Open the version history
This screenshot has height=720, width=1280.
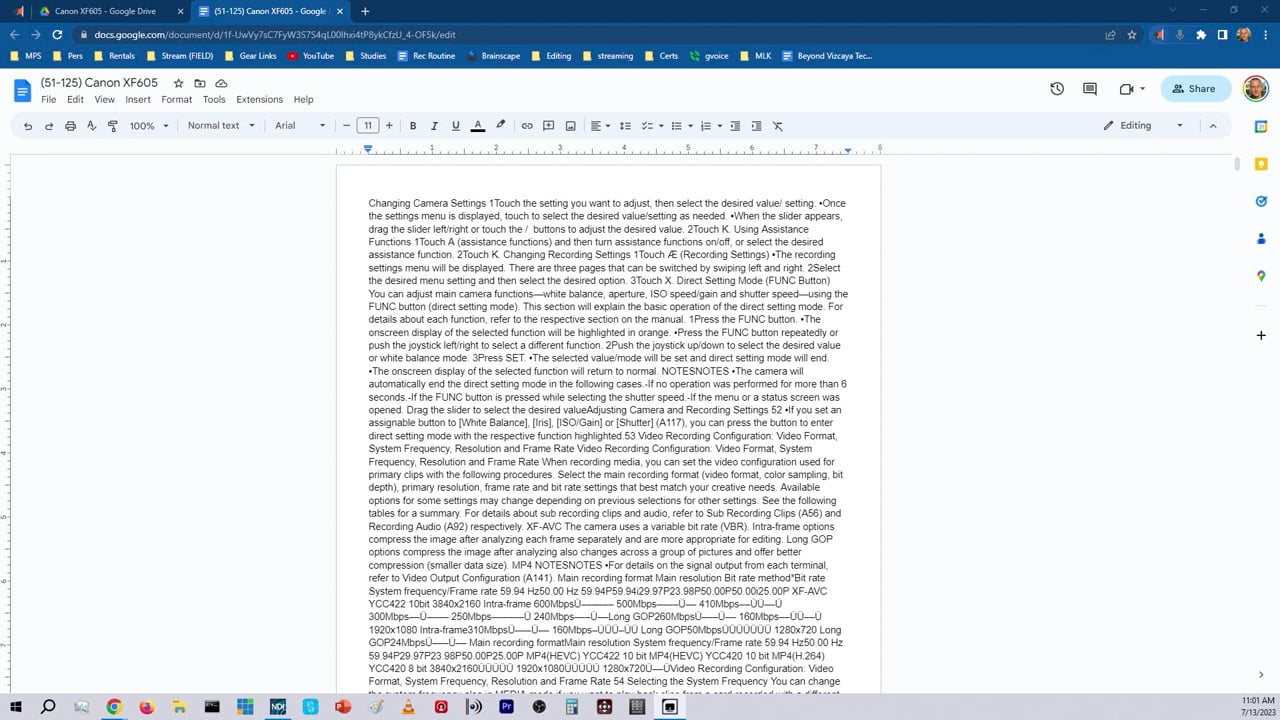(x=1057, y=89)
